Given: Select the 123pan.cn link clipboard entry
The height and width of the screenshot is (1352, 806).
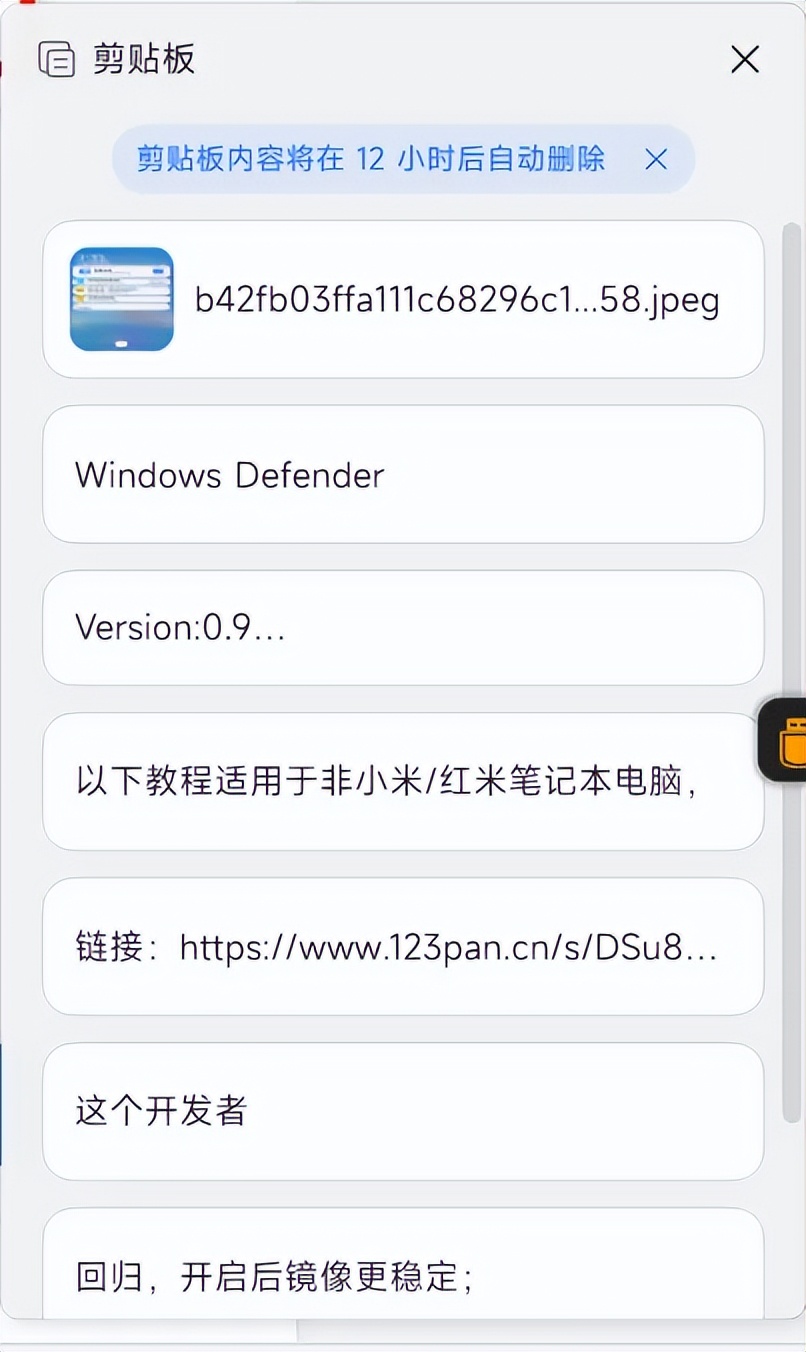Looking at the screenshot, I should [x=403, y=946].
